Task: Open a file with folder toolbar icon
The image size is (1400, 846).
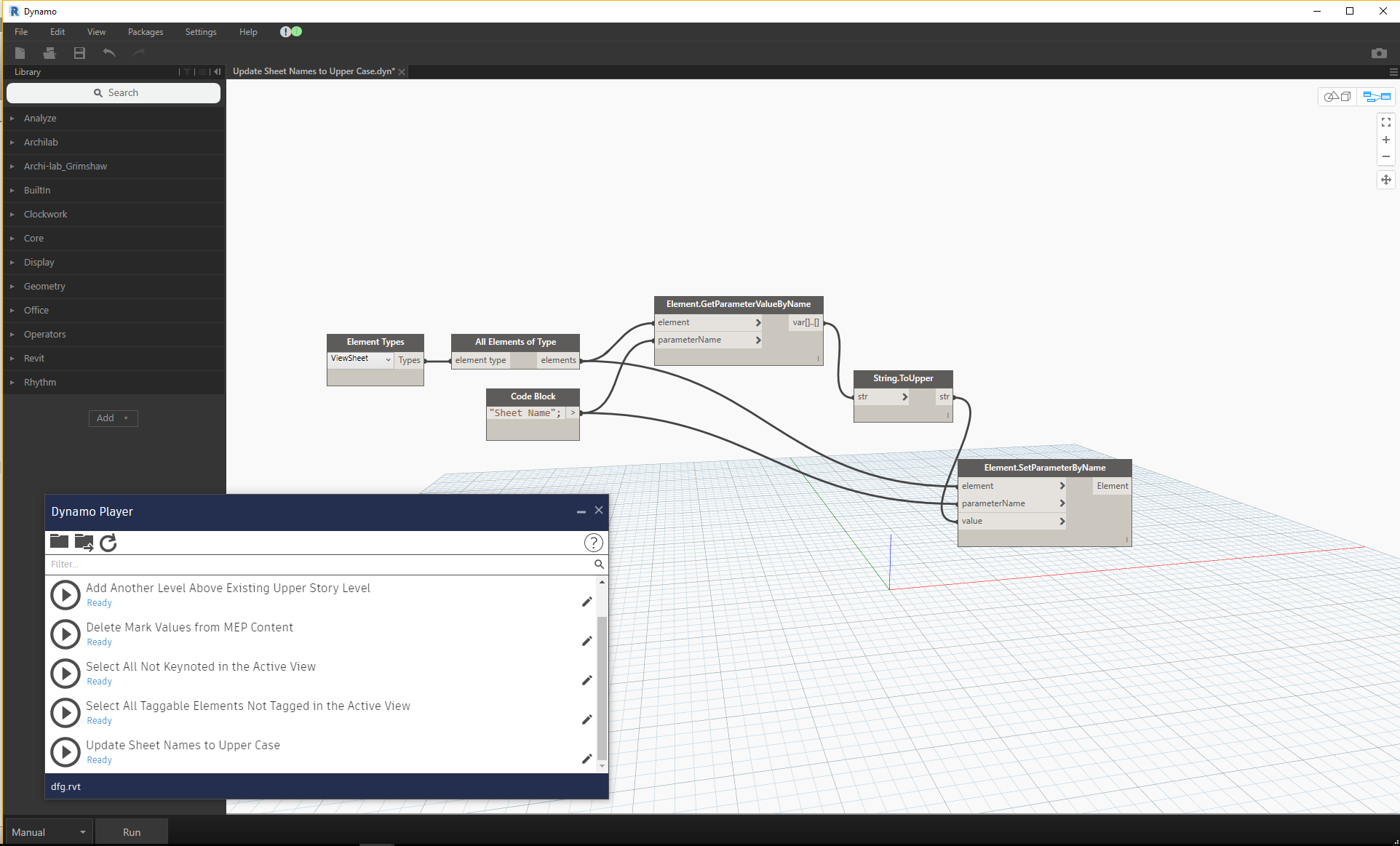Action: coord(49,53)
